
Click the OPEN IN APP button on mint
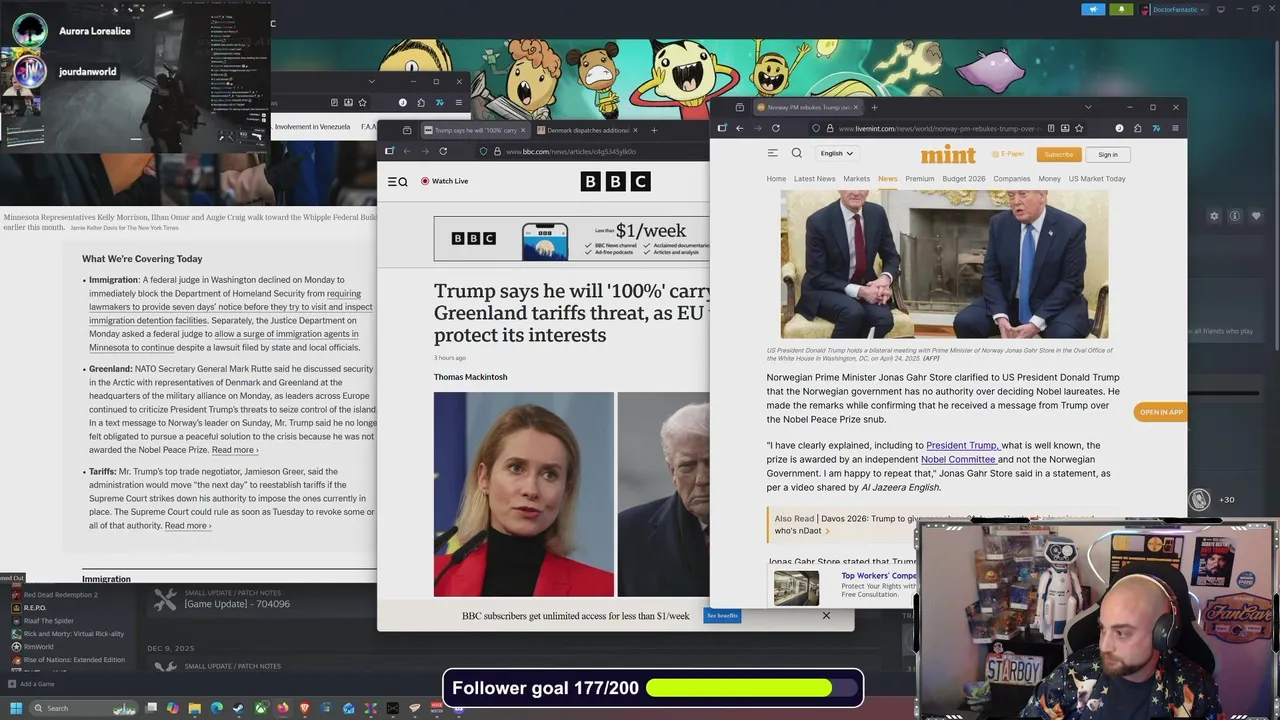coord(1161,412)
